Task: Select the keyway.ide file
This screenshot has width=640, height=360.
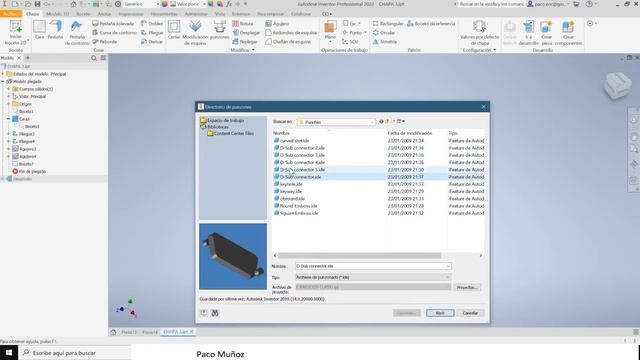Action: point(288,191)
